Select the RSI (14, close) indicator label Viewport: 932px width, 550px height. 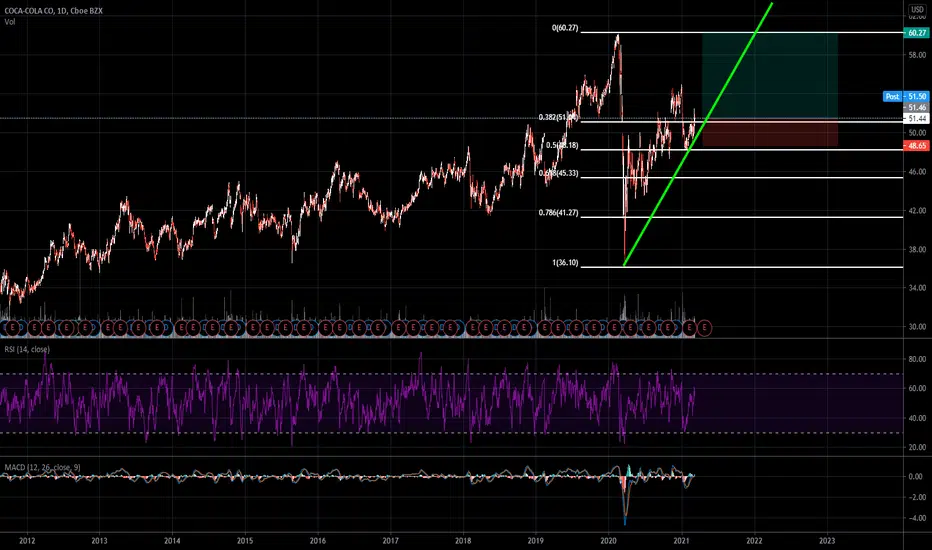(x=27, y=349)
